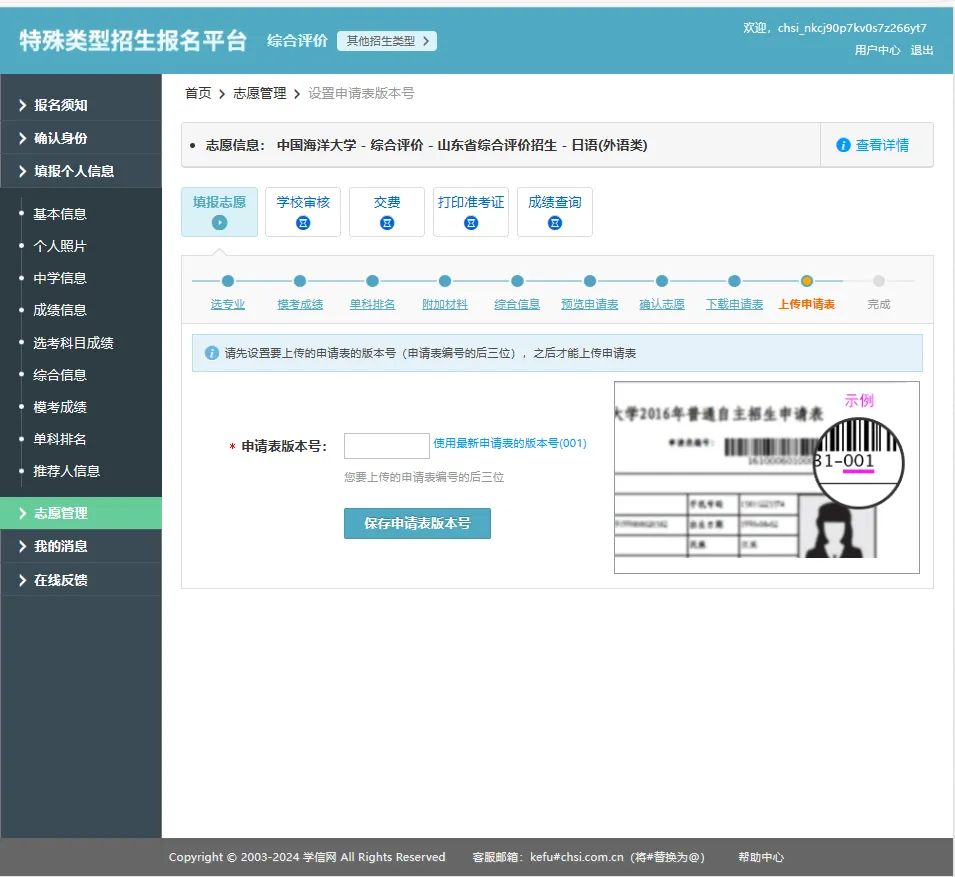Open 选考科目成绩 in the sidebar
This screenshot has height=877, width=955.
coord(73,343)
